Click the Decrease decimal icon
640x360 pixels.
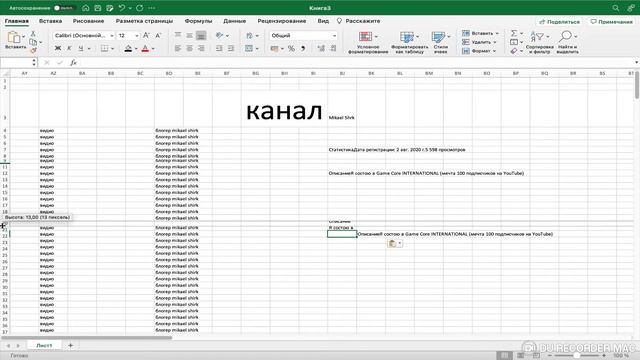click(x=333, y=49)
